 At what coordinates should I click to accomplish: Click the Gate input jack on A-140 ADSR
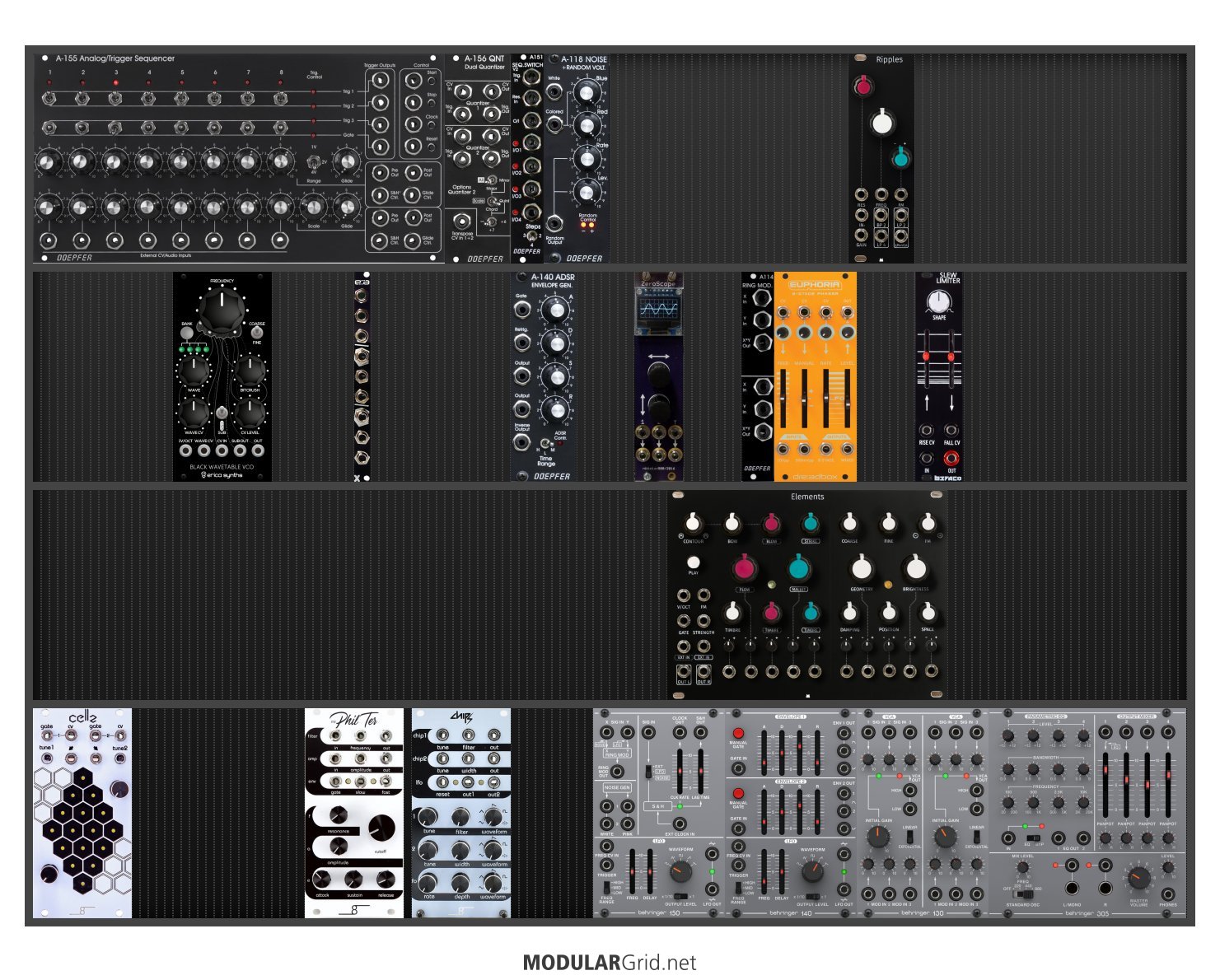(521, 310)
